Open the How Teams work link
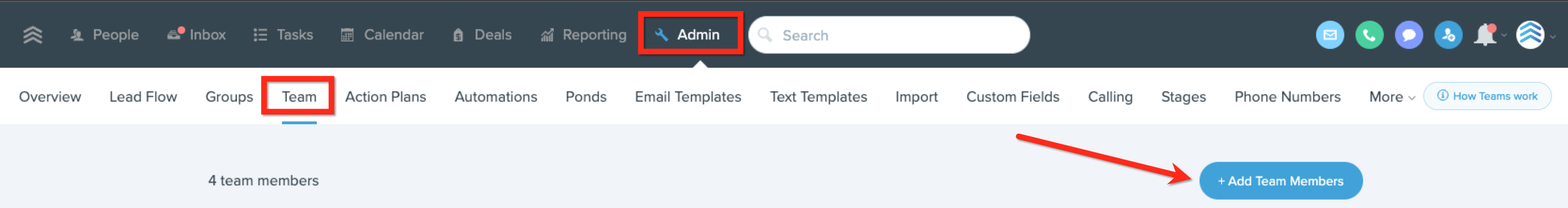 tap(1486, 96)
